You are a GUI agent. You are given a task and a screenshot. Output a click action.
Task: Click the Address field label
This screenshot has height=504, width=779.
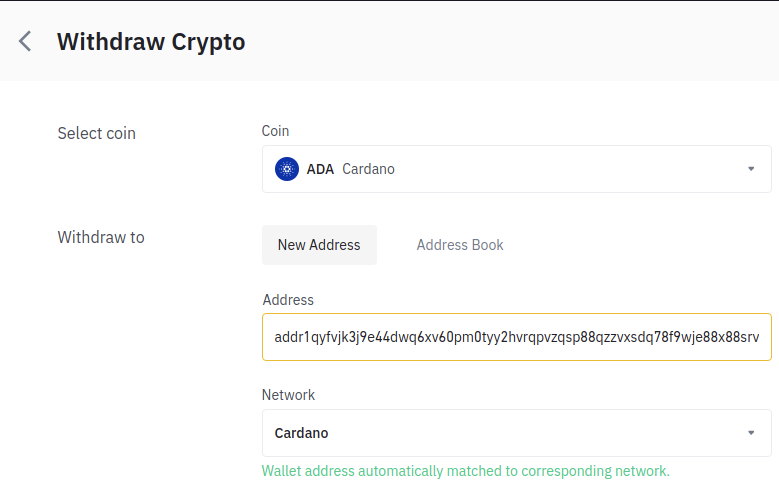[288, 300]
